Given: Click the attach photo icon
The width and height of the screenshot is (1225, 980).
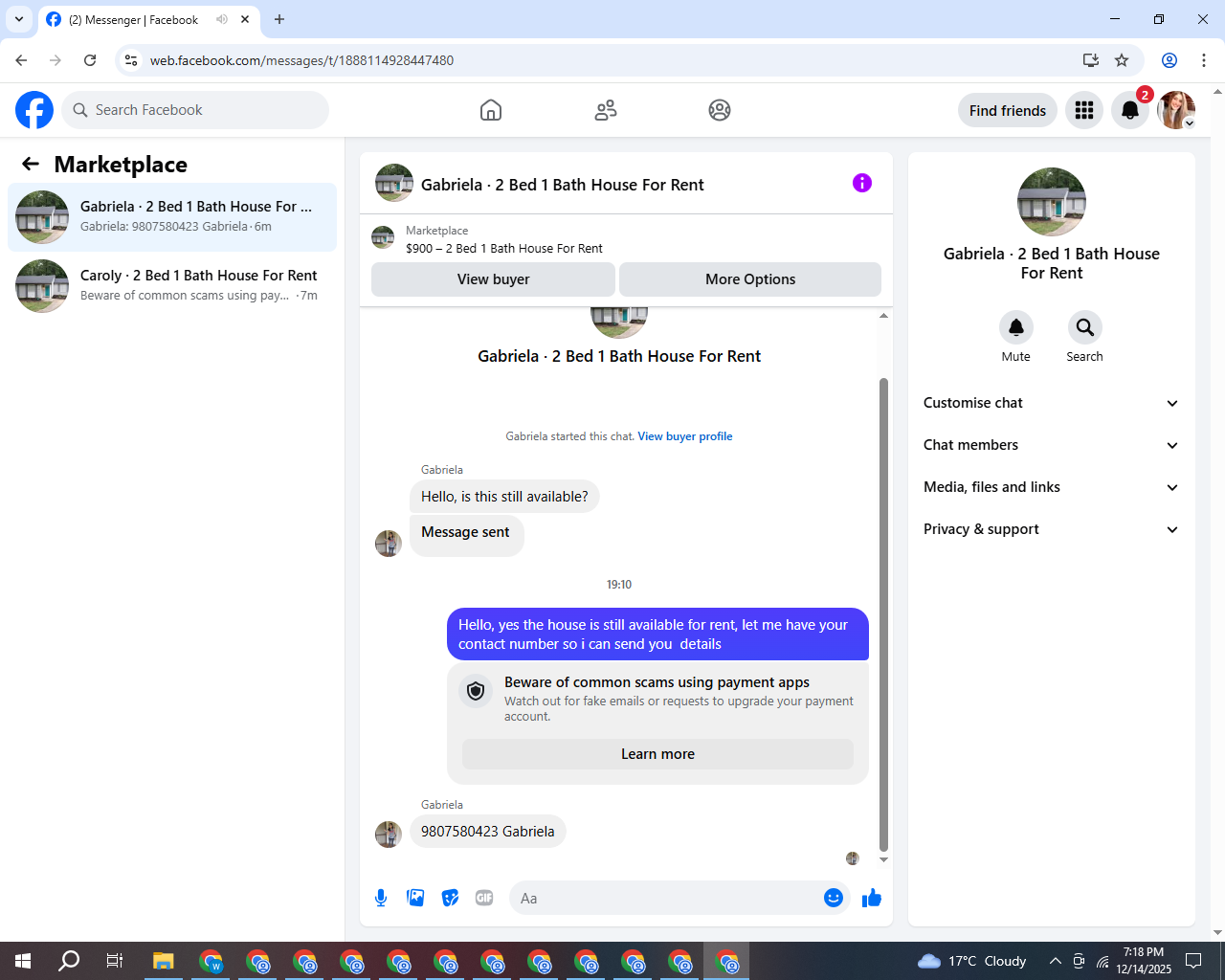Looking at the screenshot, I should [x=415, y=898].
